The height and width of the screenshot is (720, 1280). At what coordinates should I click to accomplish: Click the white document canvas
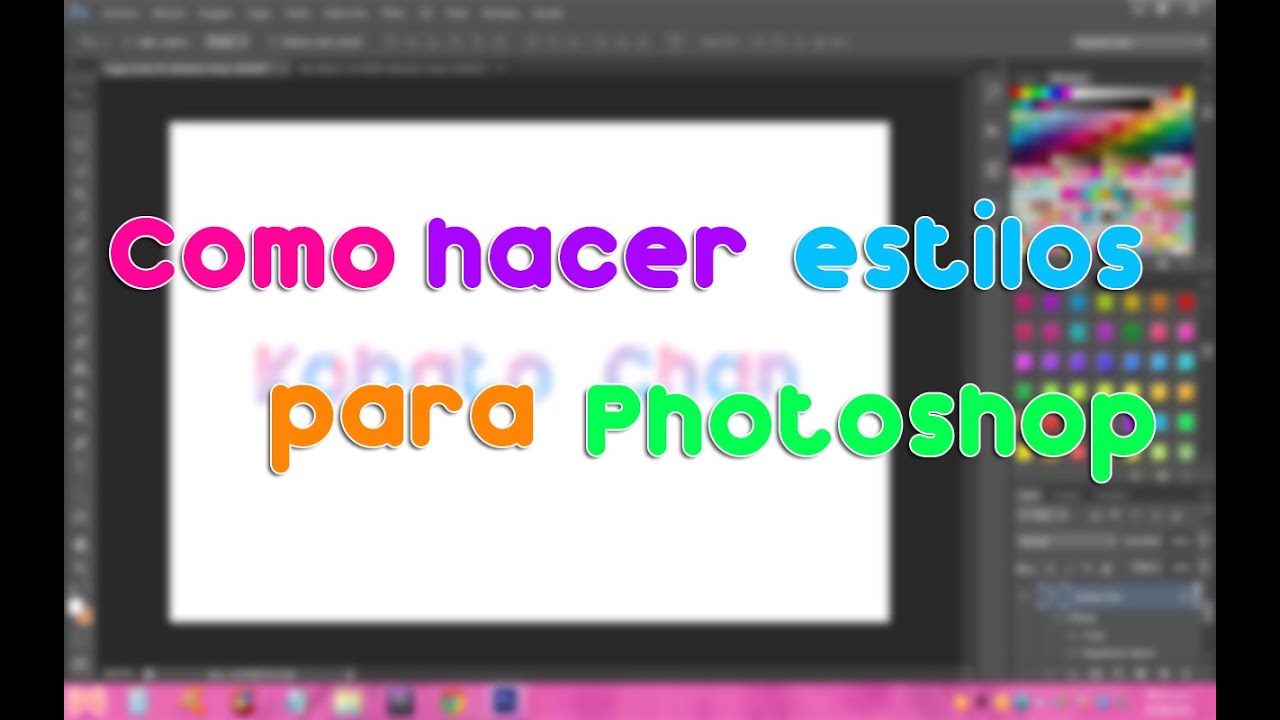click(529, 372)
